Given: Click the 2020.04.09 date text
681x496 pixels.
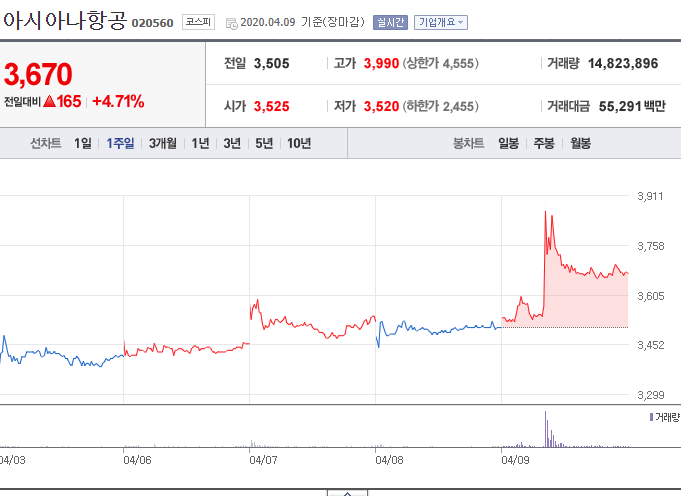Looking at the screenshot, I should tap(268, 23).
